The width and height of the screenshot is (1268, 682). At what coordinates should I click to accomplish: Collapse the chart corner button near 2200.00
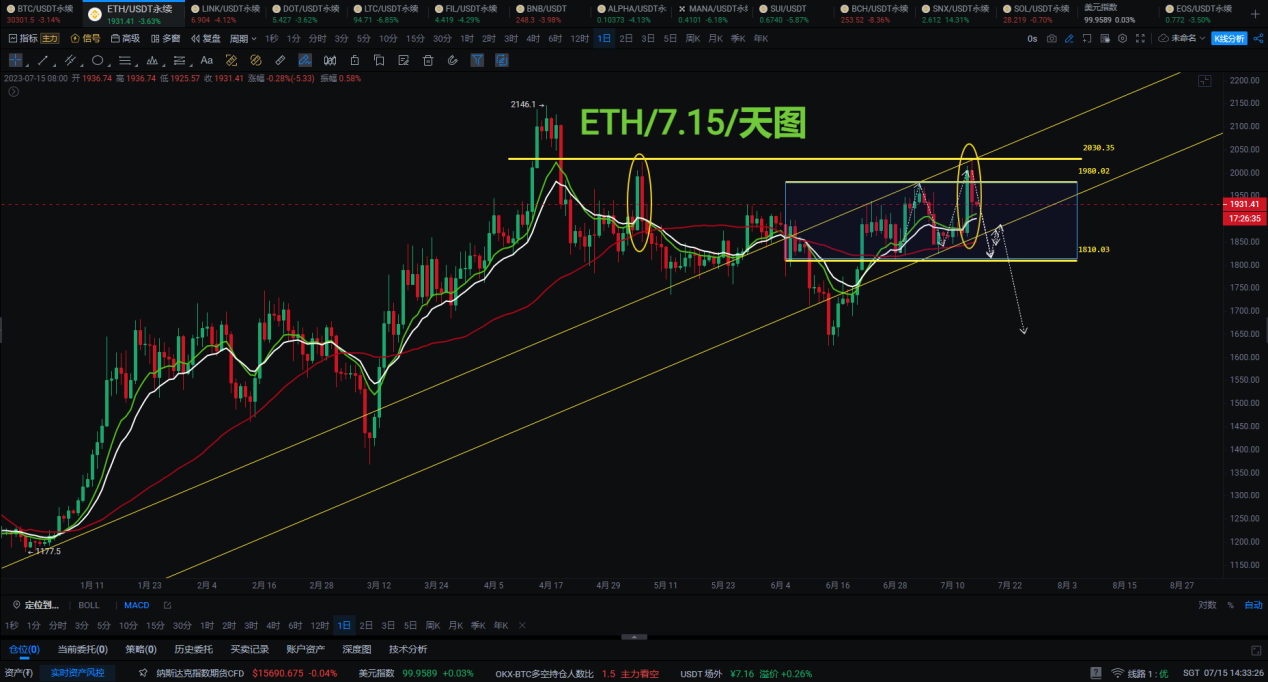[1204, 81]
